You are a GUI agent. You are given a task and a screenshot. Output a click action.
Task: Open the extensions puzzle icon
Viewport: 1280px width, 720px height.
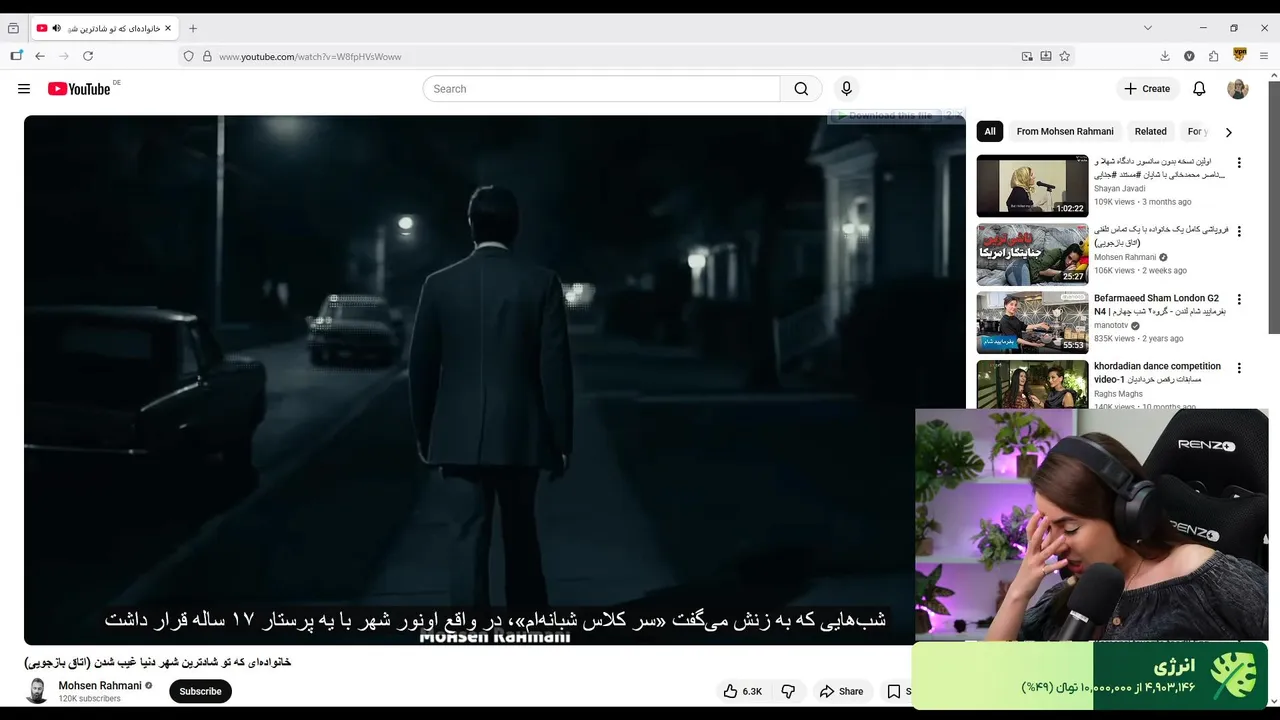coord(1213,56)
